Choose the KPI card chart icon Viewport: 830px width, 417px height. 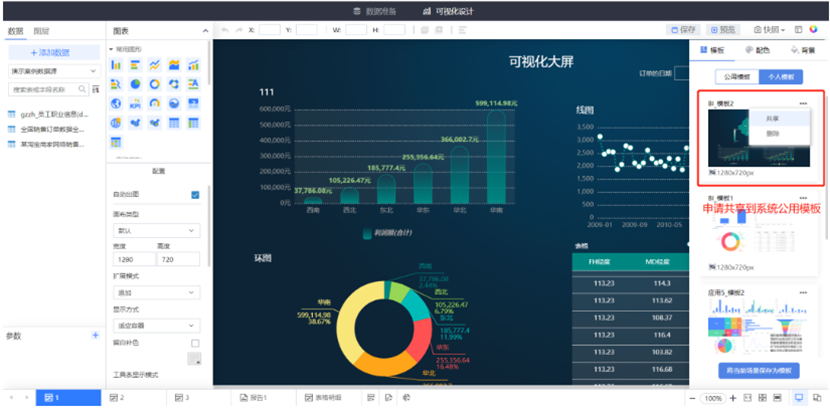tap(135, 103)
